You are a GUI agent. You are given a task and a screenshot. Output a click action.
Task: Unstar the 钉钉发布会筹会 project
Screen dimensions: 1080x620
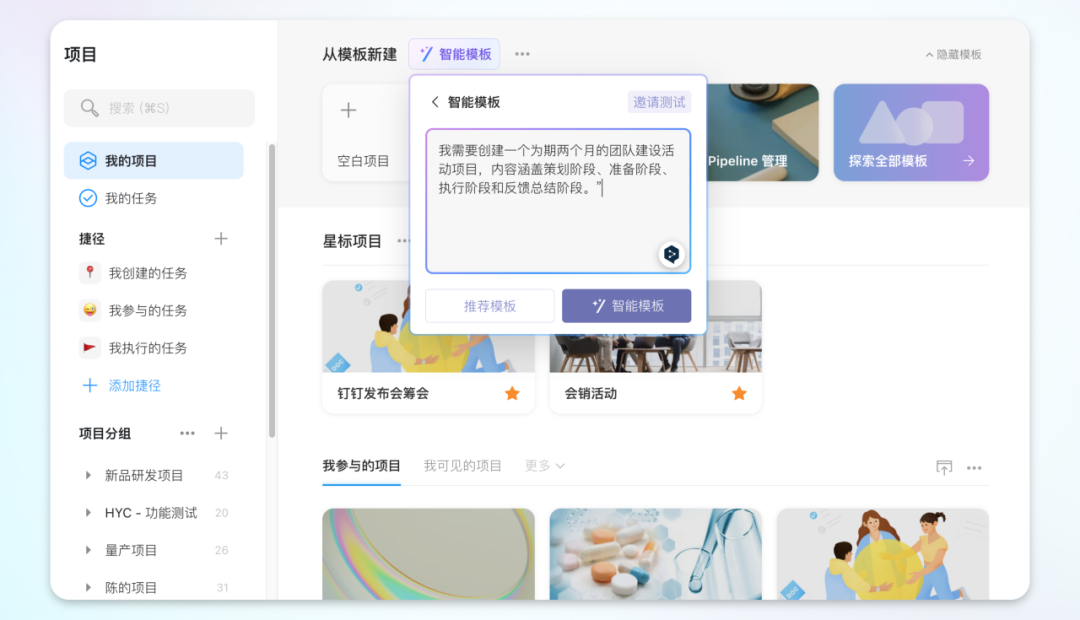pos(512,393)
